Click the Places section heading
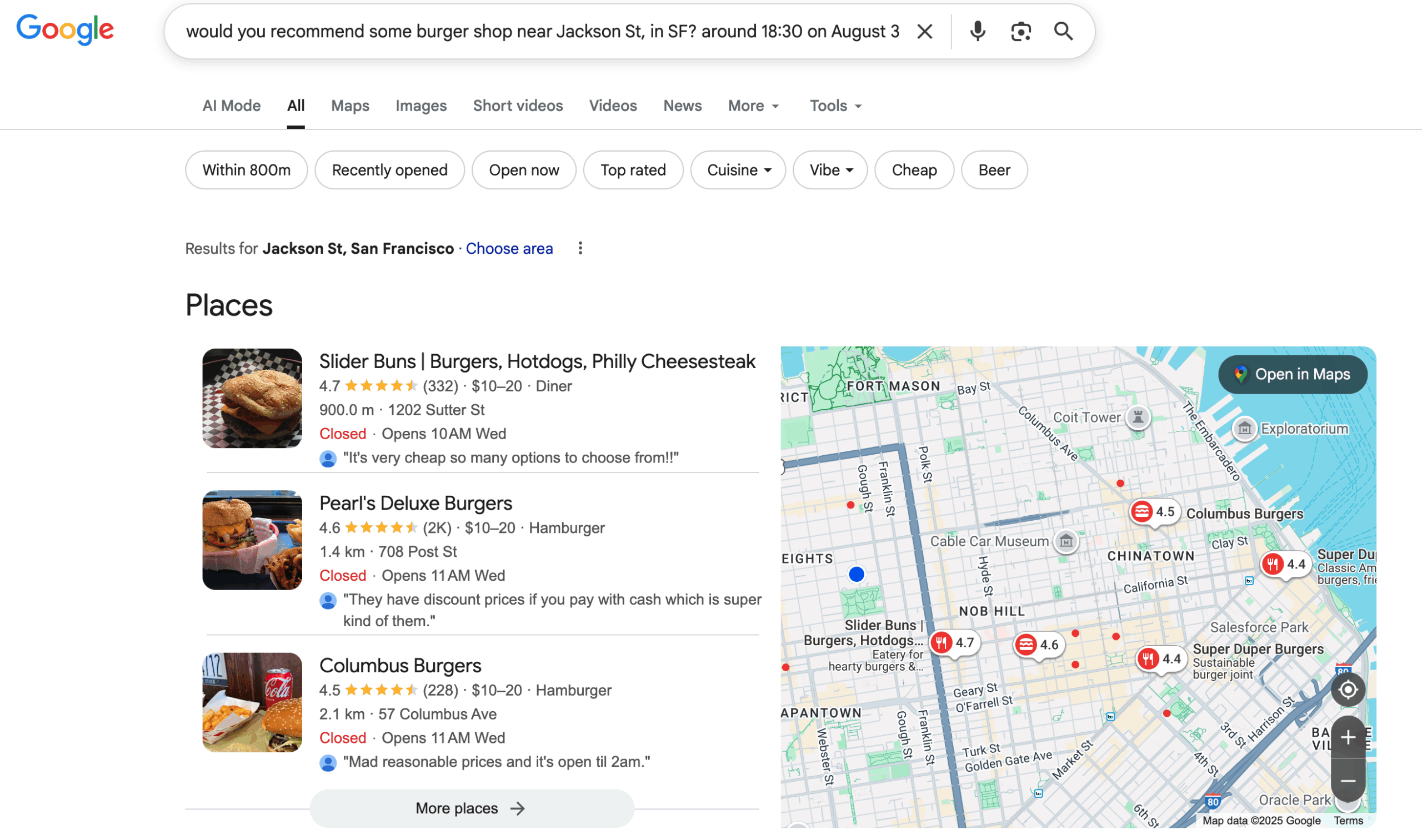The width and height of the screenshot is (1422, 840). (x=229, y=306)
